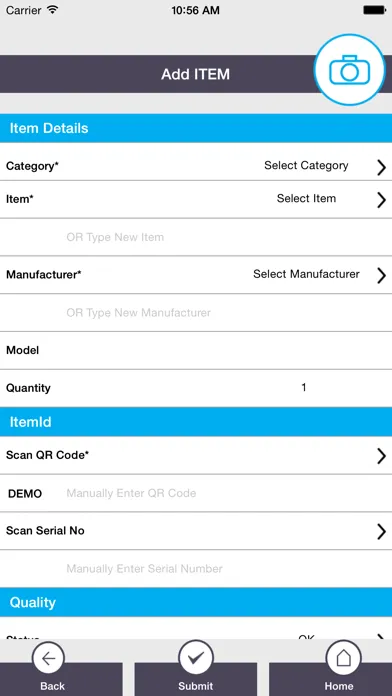Tap the camera icon to add photo
The width and height of the screenshot is (392, 696).
click(349, 70)
